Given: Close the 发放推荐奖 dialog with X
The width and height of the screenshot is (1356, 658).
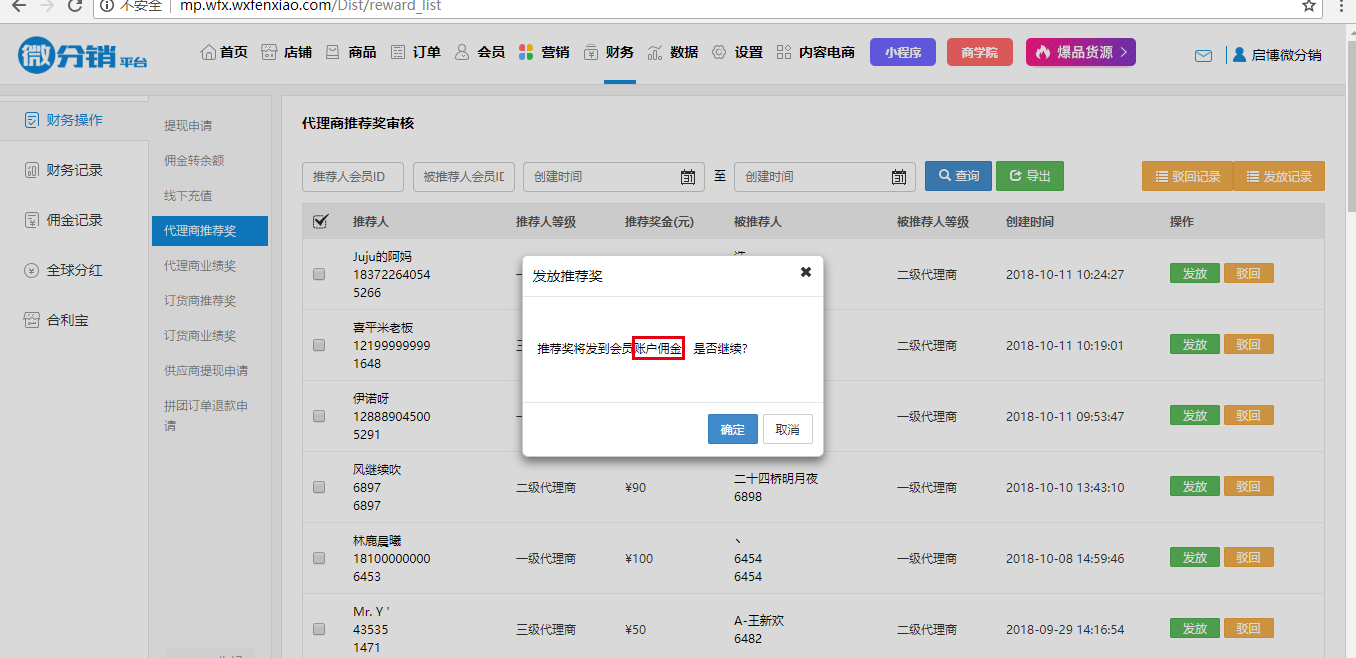Looking at the screenshot, I should click(x=805, y=272).
